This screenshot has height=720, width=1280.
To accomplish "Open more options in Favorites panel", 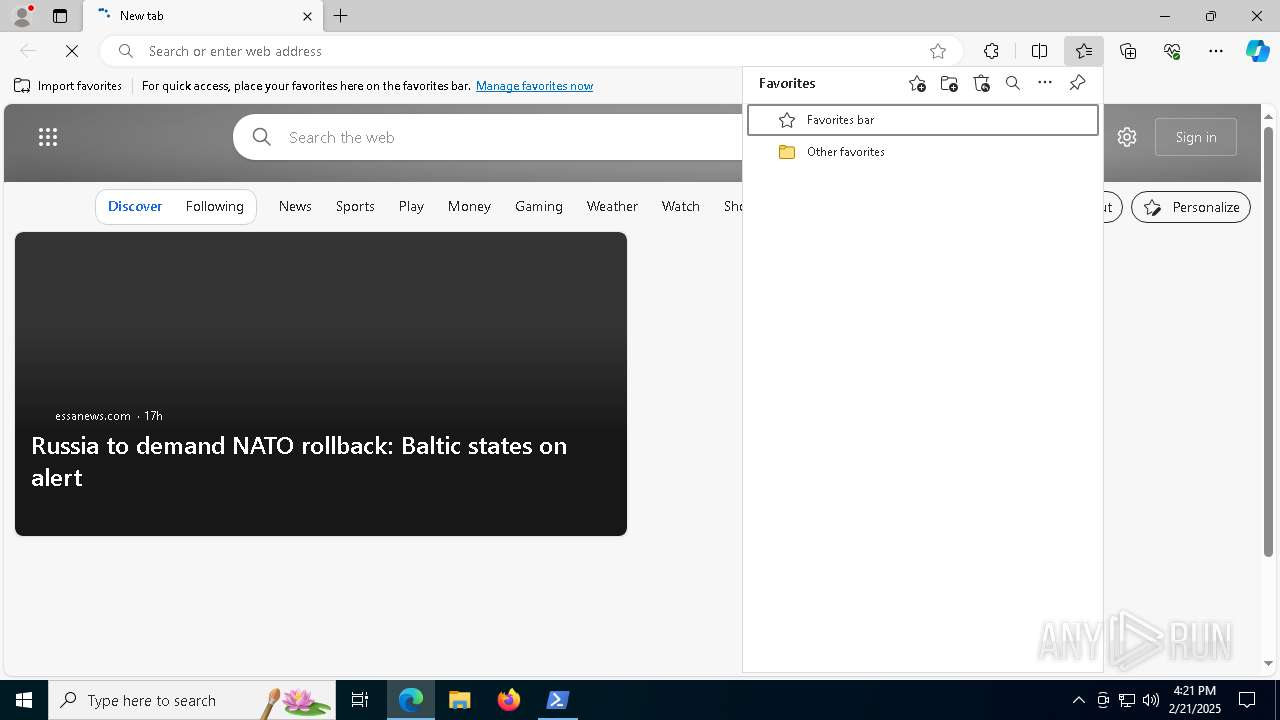I will [1045, 84].
